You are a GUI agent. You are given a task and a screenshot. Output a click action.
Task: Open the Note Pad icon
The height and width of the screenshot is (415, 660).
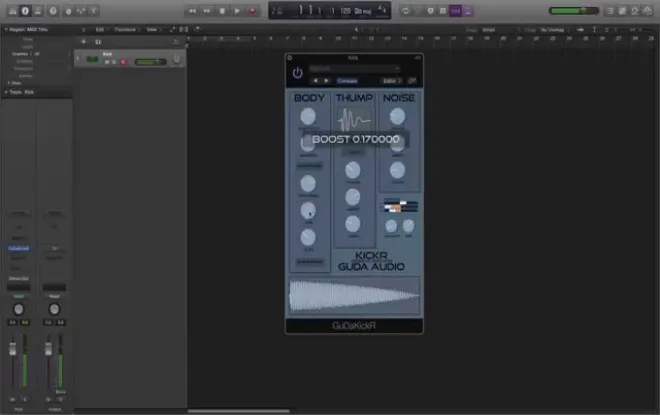point(623,11)
